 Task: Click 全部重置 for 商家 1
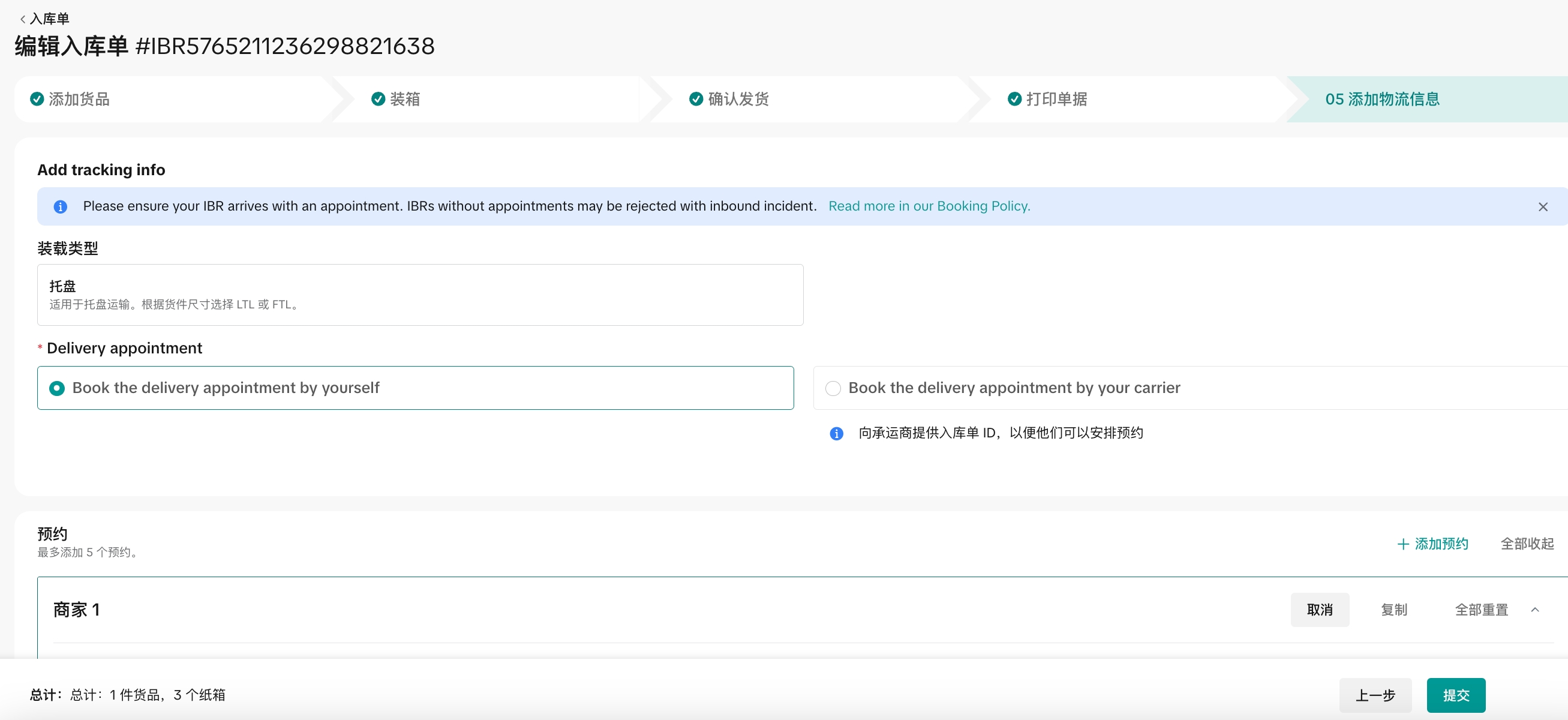[x=1481, y=609]
